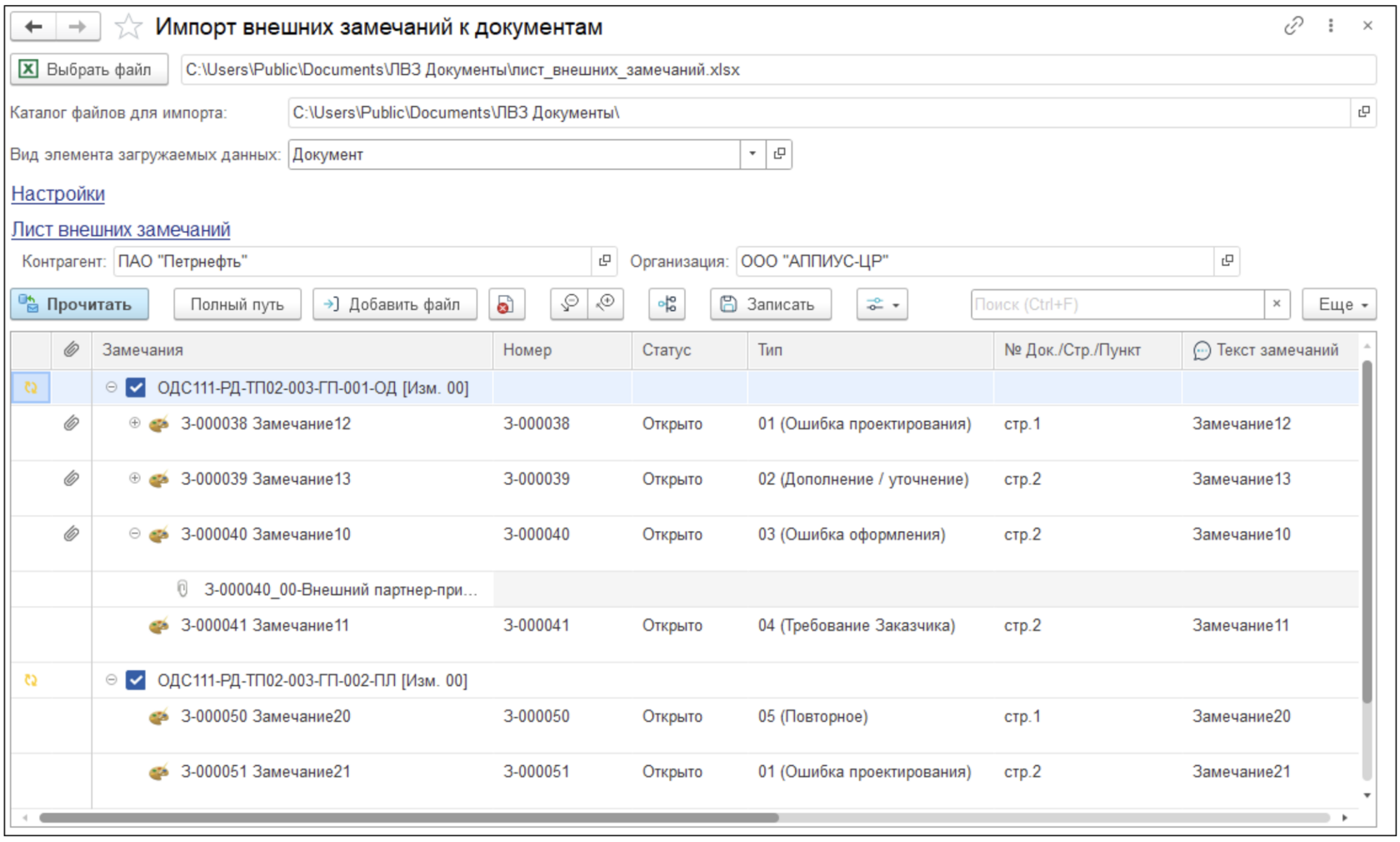
Task: Open the Вид элемента загружаемых данных dropdown
Action: pos(752,154)
